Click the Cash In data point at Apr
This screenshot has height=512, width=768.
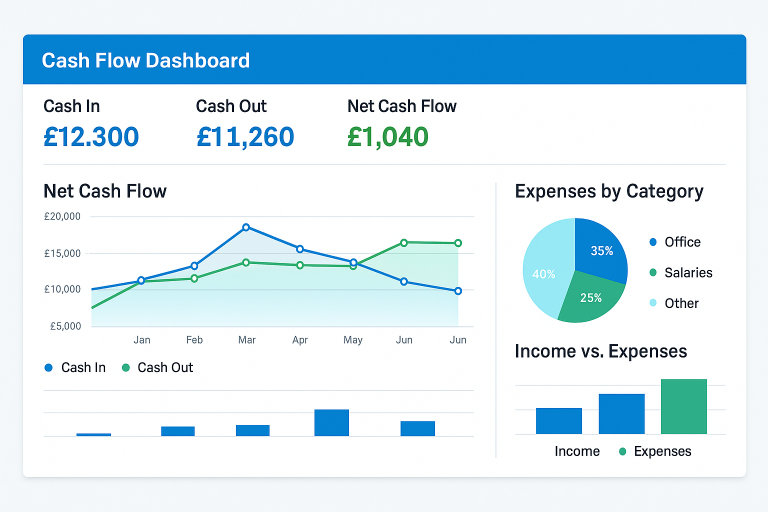(300, 249)
